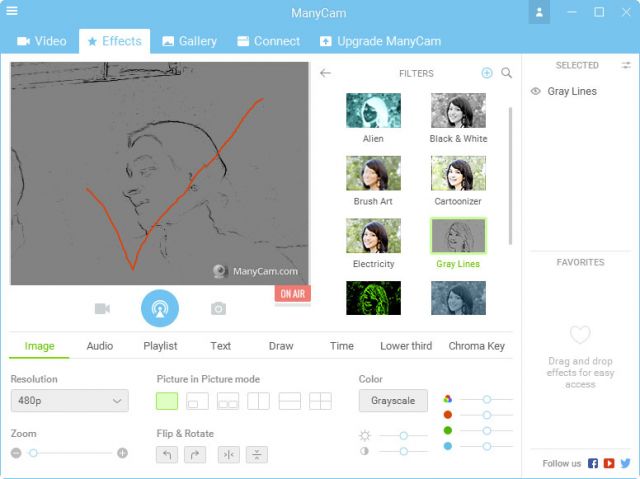Select four-quadrant picture mode

coord(320,401)
